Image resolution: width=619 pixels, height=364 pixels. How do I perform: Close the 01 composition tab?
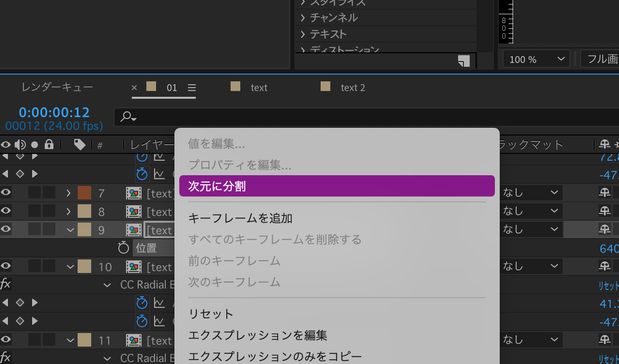[x=134, y=88]
